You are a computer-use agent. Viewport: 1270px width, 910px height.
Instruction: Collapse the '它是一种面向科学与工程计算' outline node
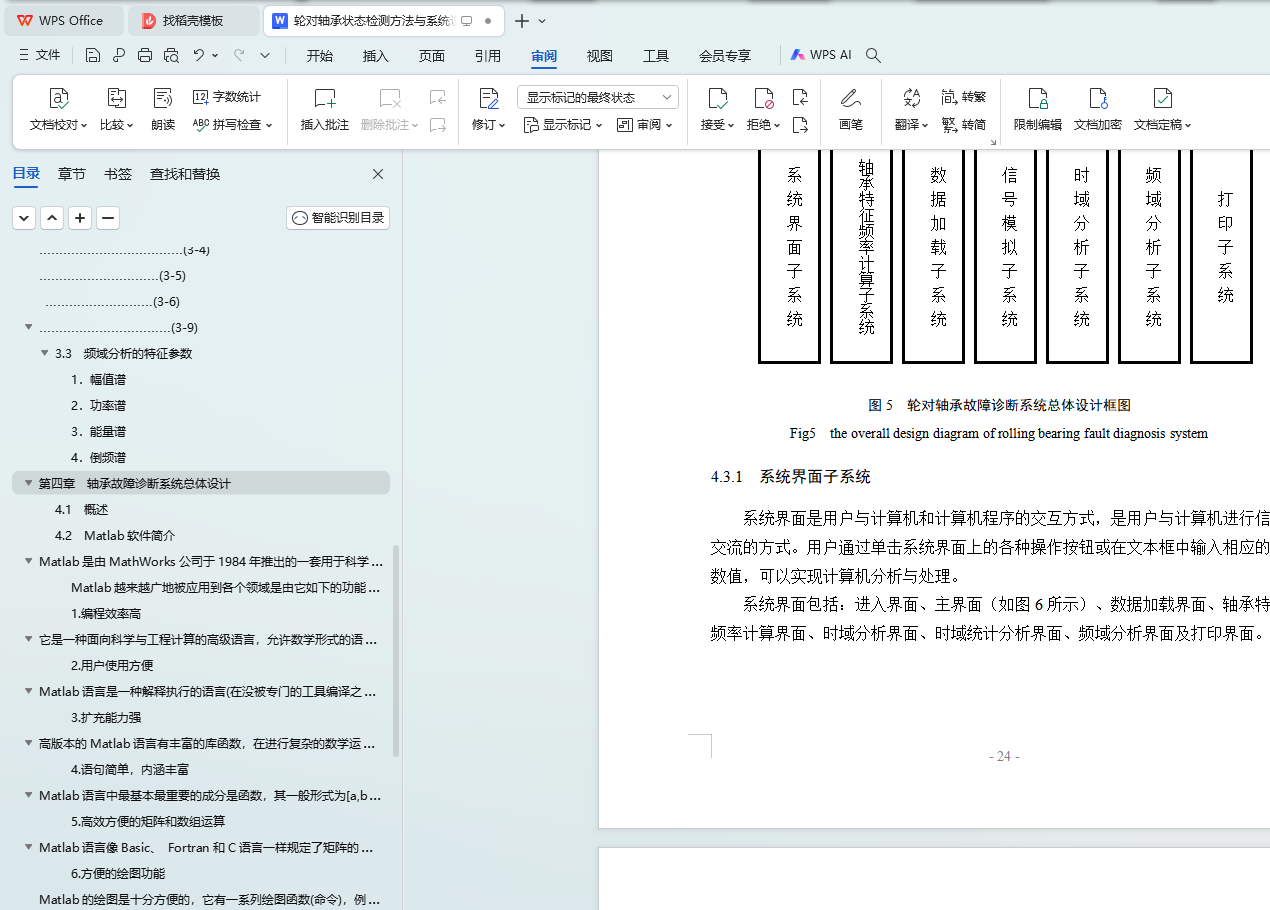point(28,639)
